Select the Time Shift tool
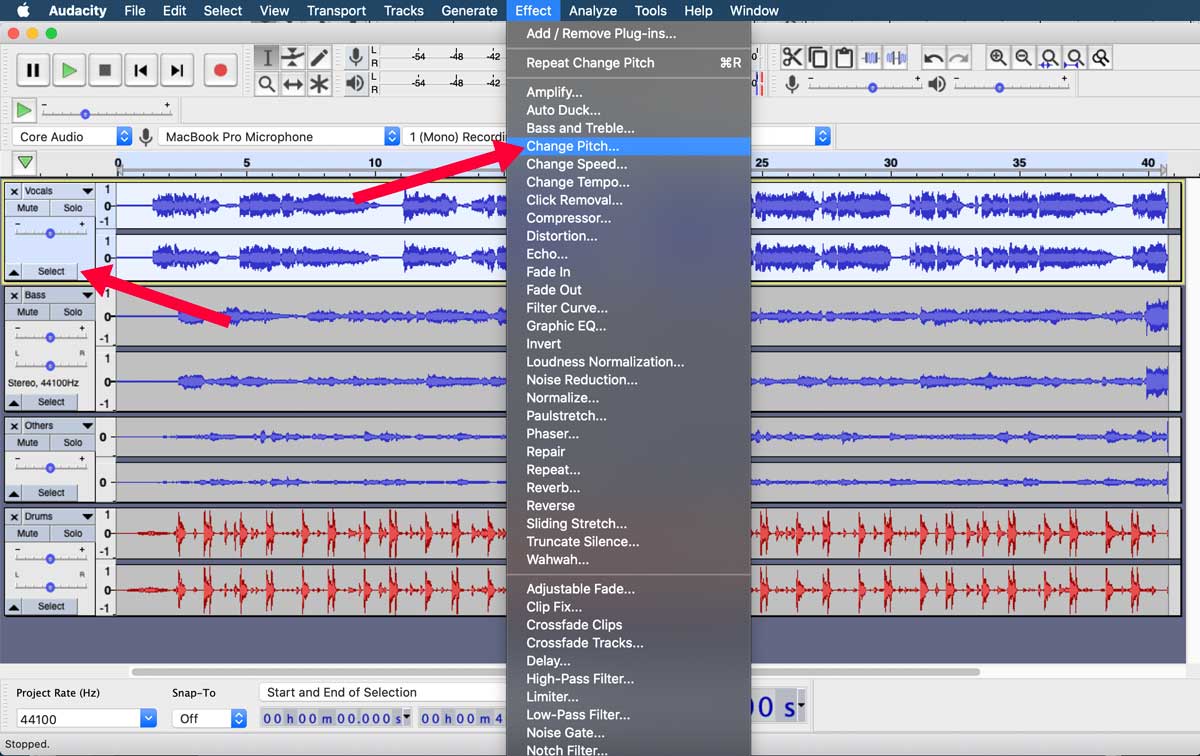 [293, 84]
